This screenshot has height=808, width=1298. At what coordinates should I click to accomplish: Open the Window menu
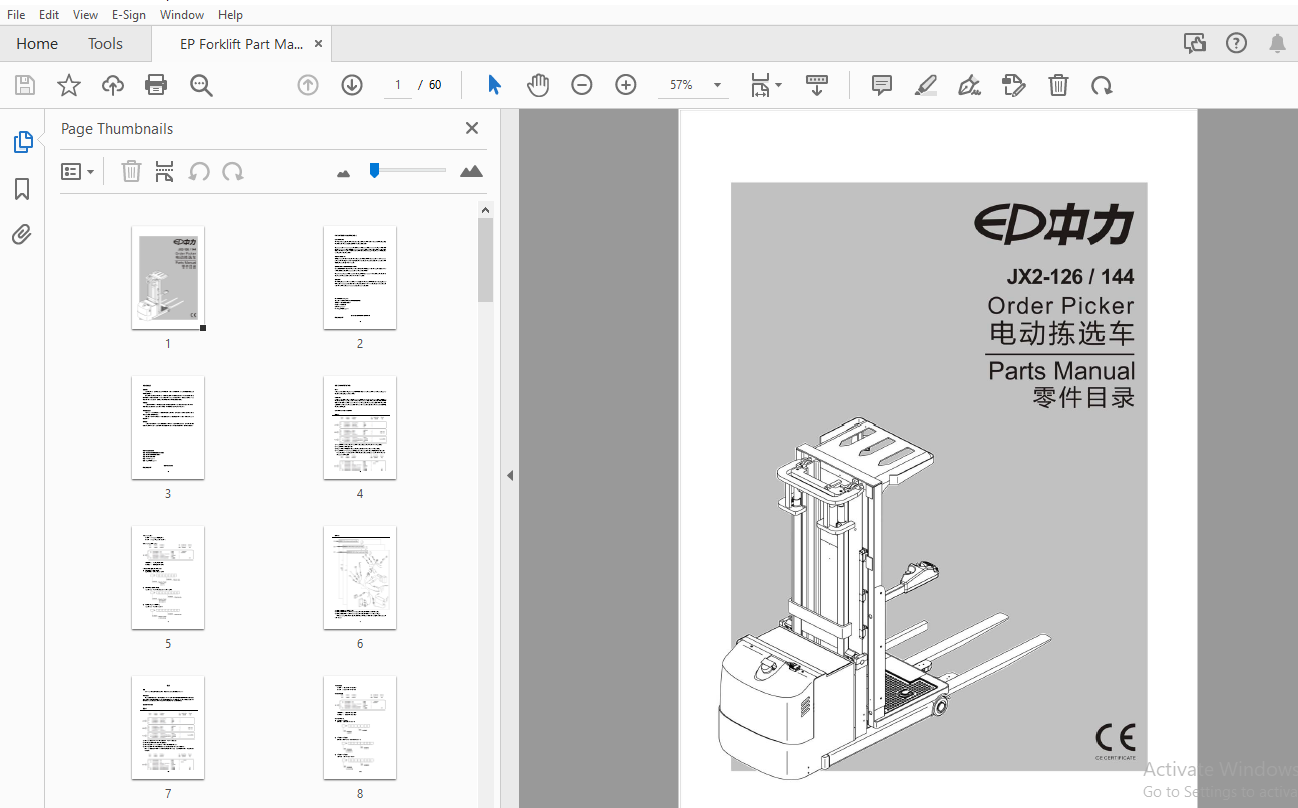[x=182, y=15]
